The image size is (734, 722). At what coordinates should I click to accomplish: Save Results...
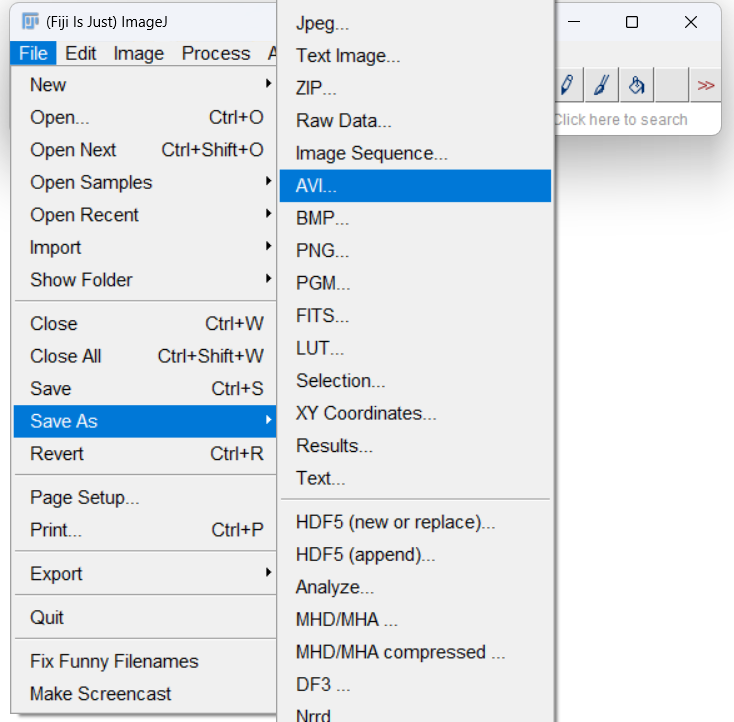[x=415, y=446]
